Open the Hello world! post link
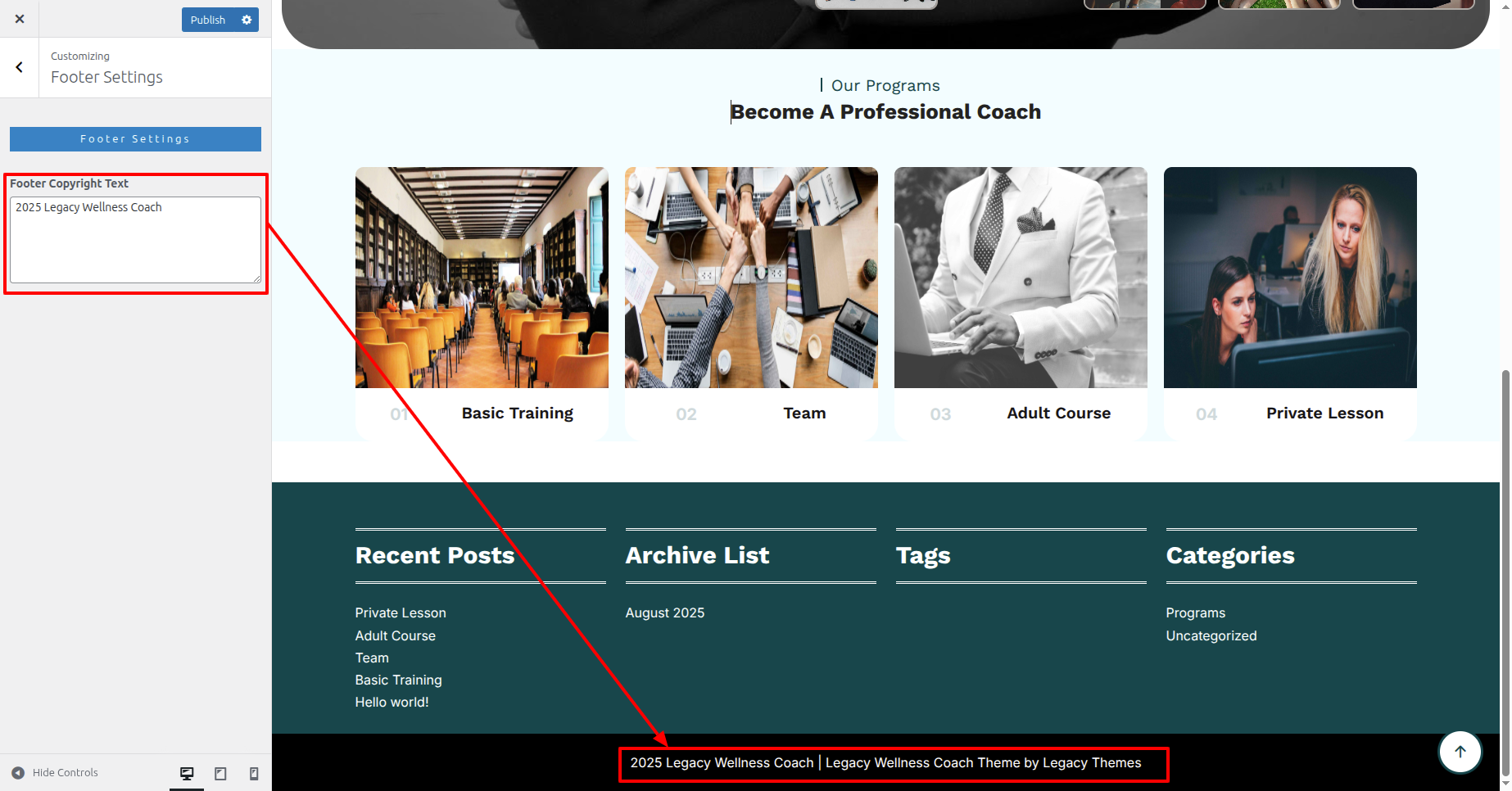The width and height of the screenshot is (1512, 791). [392, 702]
